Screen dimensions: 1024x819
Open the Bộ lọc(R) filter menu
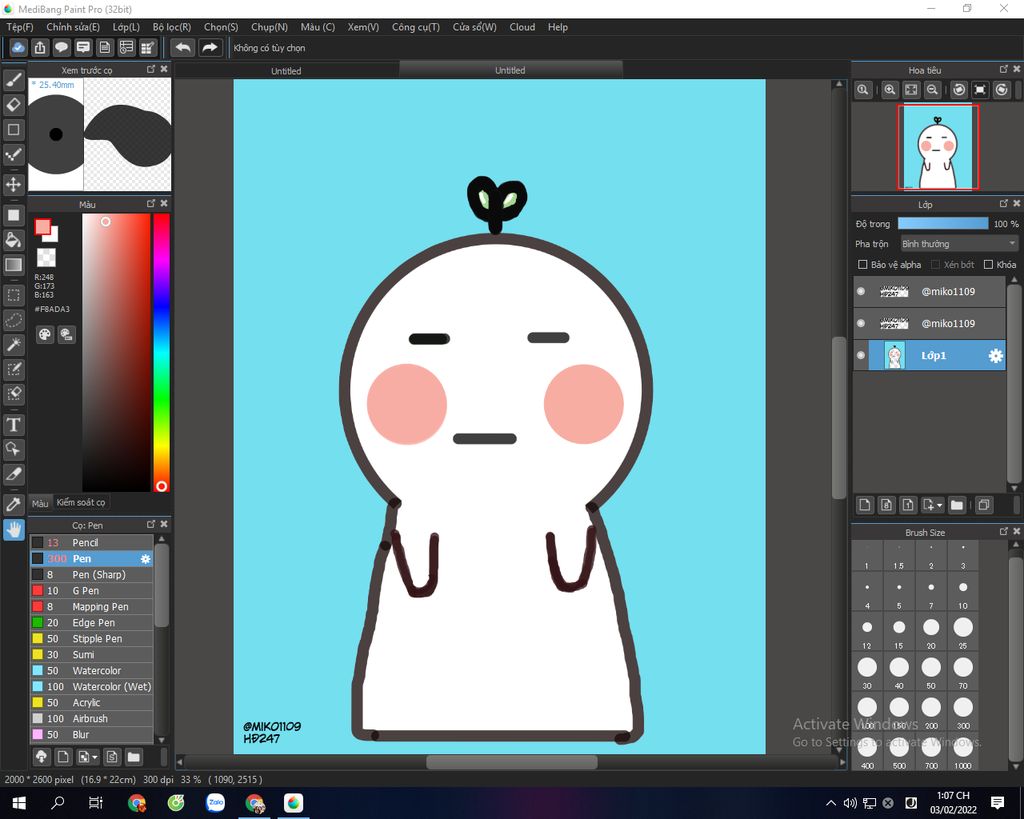(x=172, y=27)
